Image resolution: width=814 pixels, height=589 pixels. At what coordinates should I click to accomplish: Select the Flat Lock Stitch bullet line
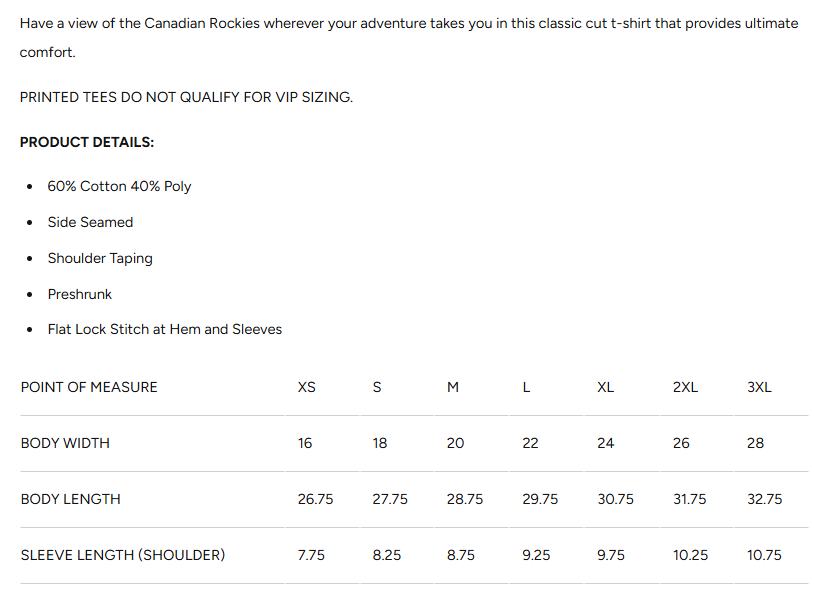pyautogui.click(x=165, y=329)
